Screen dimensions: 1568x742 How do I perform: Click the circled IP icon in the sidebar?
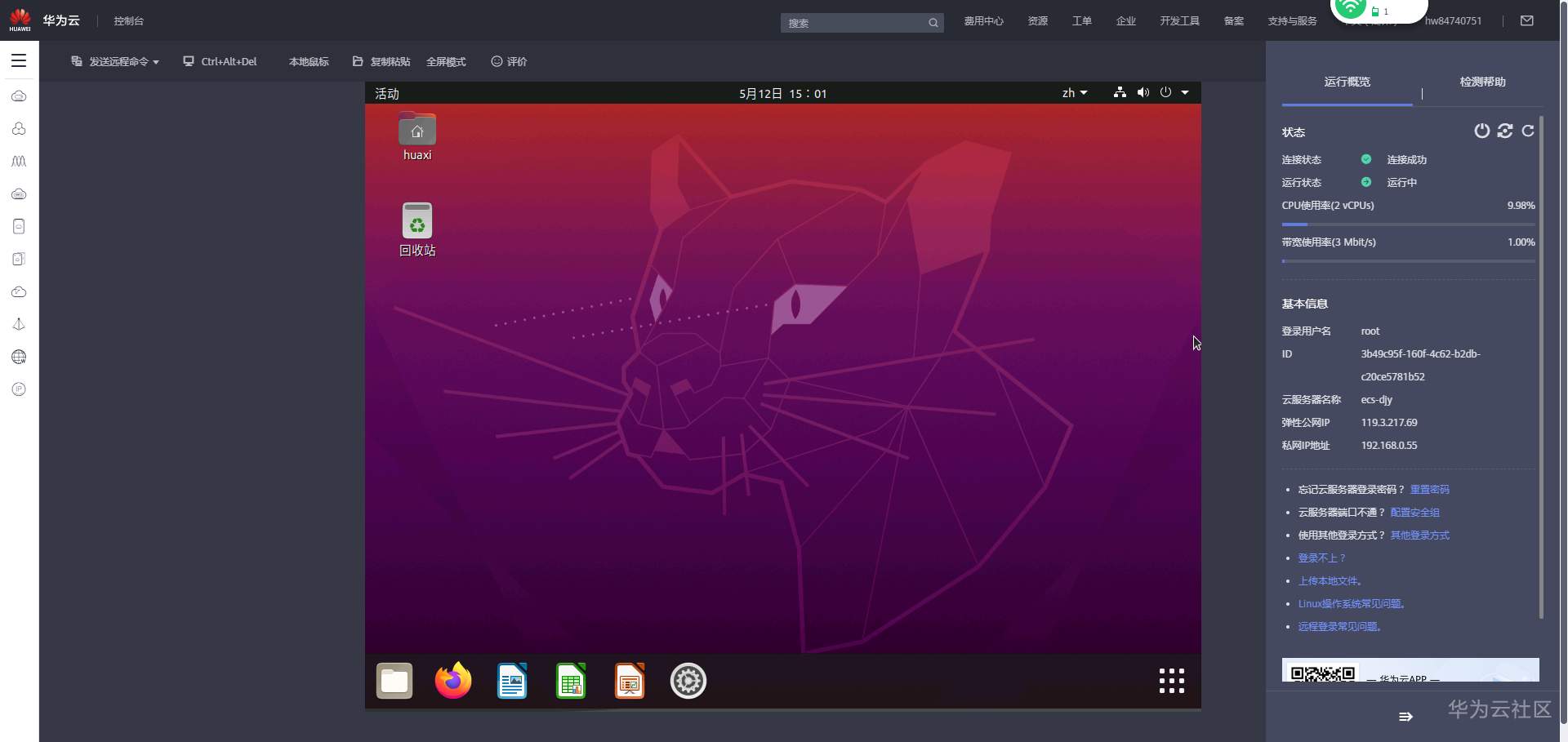pos(19,389)
